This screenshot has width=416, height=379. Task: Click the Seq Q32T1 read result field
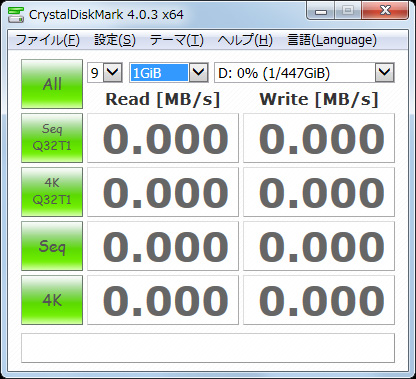point(163,138)
